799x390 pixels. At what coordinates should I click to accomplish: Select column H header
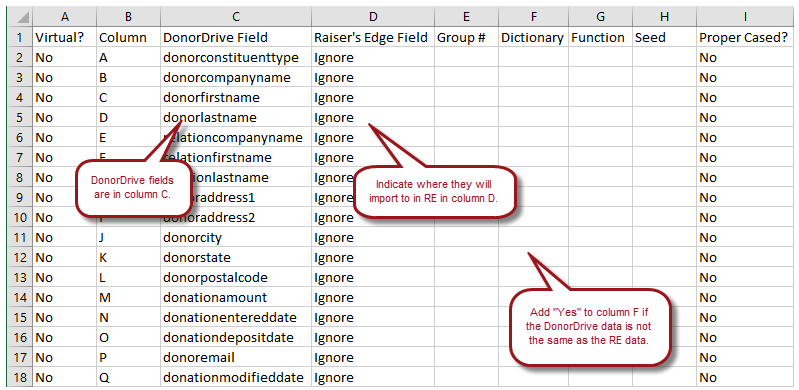(664, 17)
